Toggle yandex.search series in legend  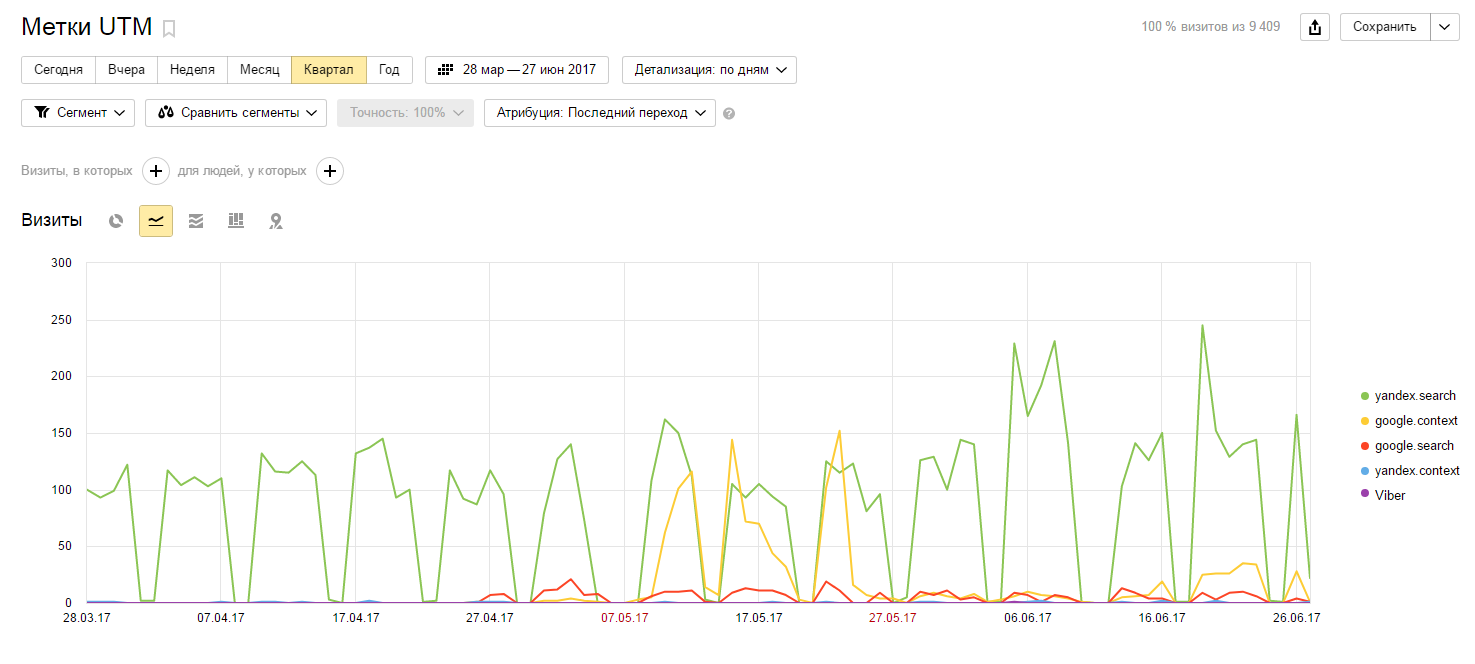coord(1410,396)
